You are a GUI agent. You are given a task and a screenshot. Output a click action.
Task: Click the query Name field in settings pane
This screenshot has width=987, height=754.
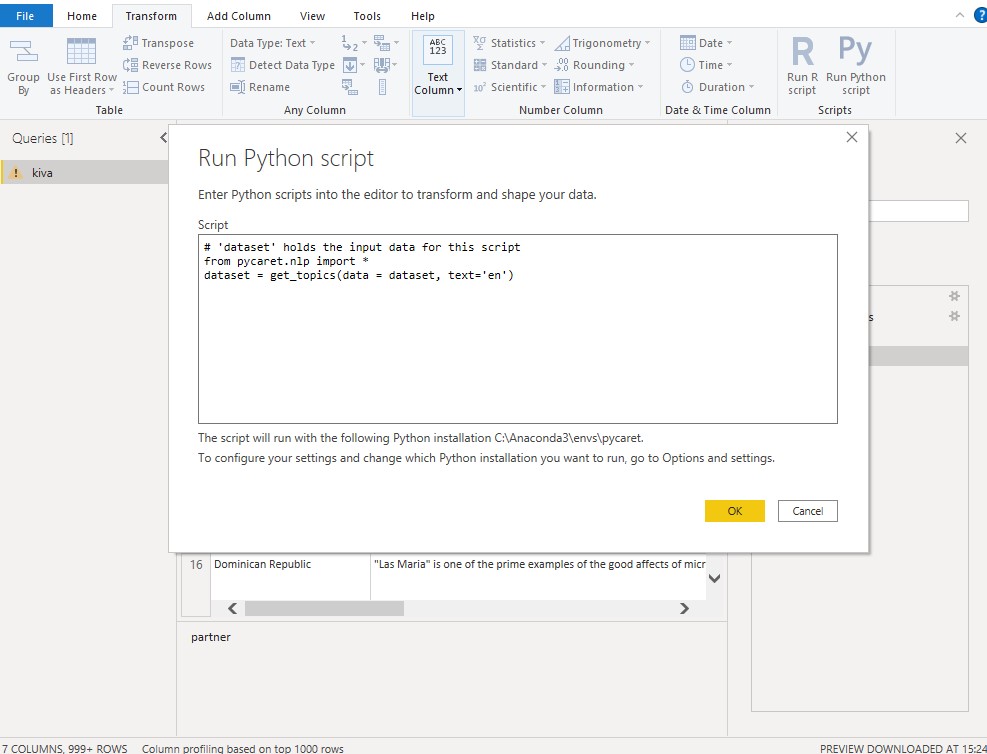pyautogui.click(x=918, y=211)
